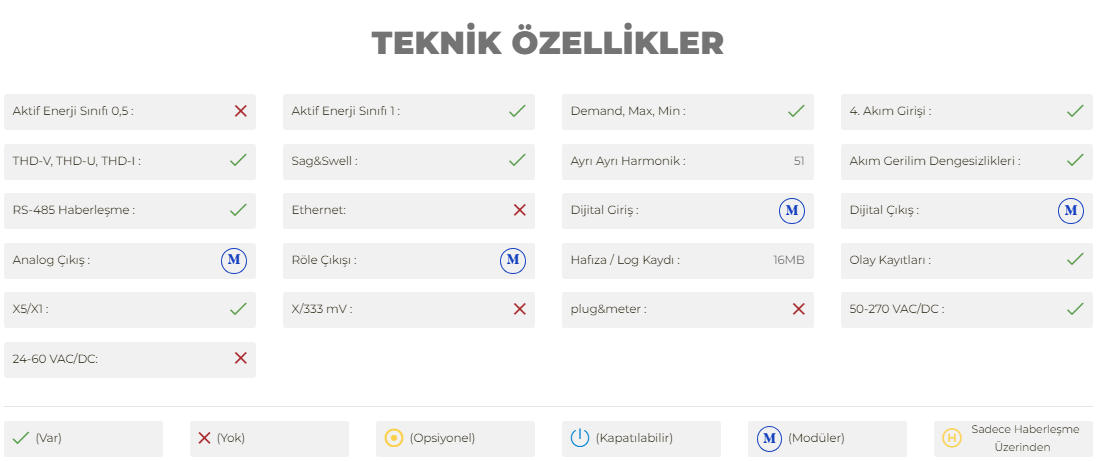Click the green checkmark for Aktif Enerji Sınıfı 1
The width and height of the screenshot is (1096, 461).
[x=517, y=110]
